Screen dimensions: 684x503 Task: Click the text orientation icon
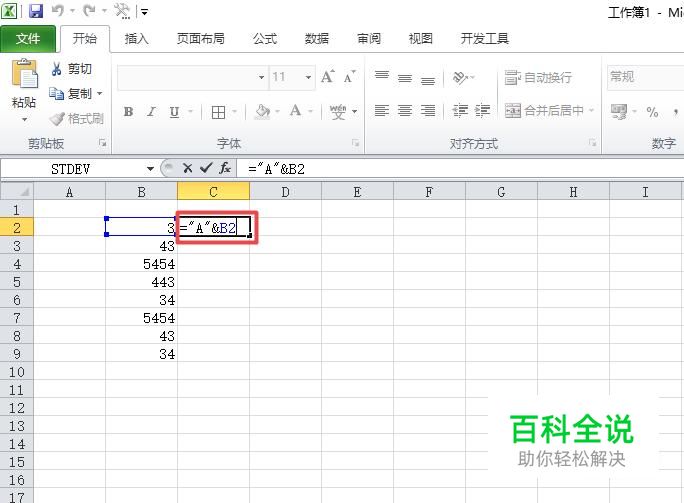460,78
